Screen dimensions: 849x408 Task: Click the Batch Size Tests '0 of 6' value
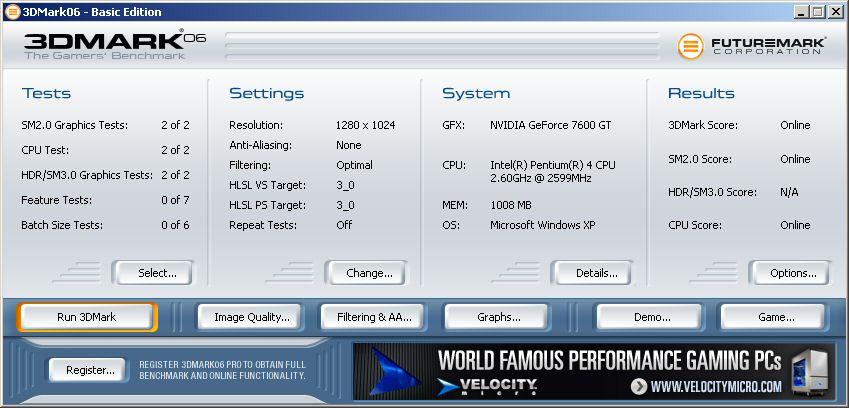click(x=175, y=225)
